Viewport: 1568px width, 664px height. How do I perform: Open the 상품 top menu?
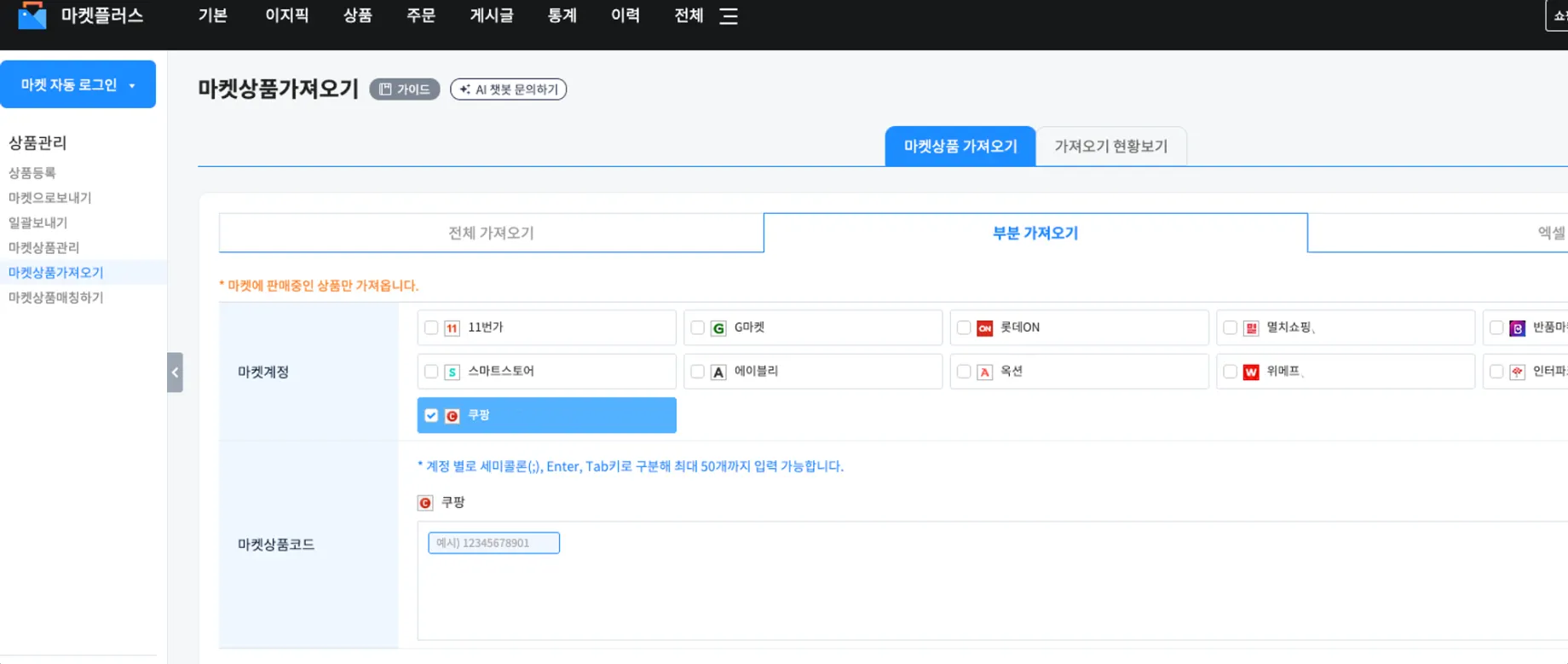pyautogui.click(x=357, y=16)
